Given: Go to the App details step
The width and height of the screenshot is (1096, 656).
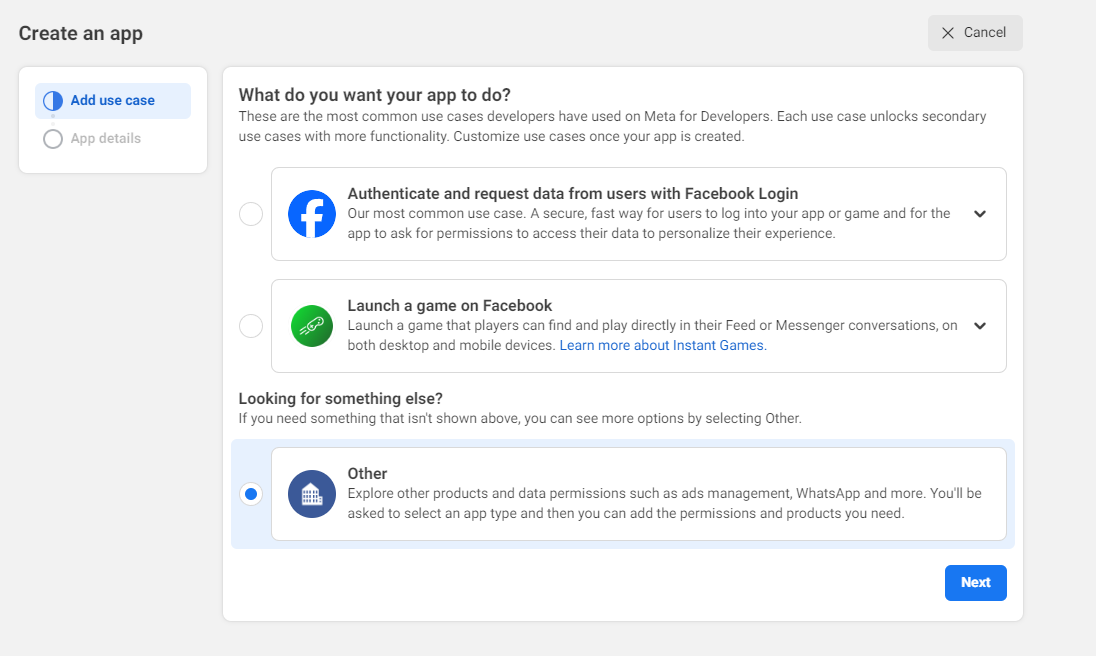Looking at the screenshot, I should (106, 138).
